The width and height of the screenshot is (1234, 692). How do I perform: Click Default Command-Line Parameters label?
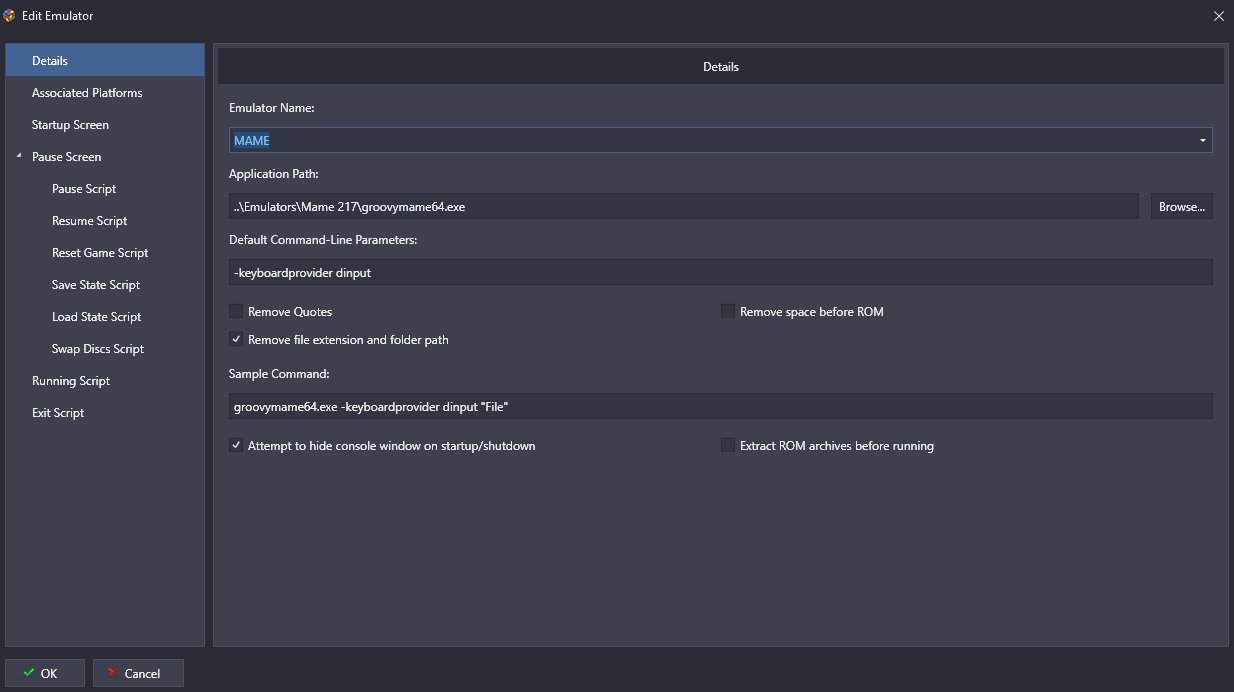(x=323, y=240)
